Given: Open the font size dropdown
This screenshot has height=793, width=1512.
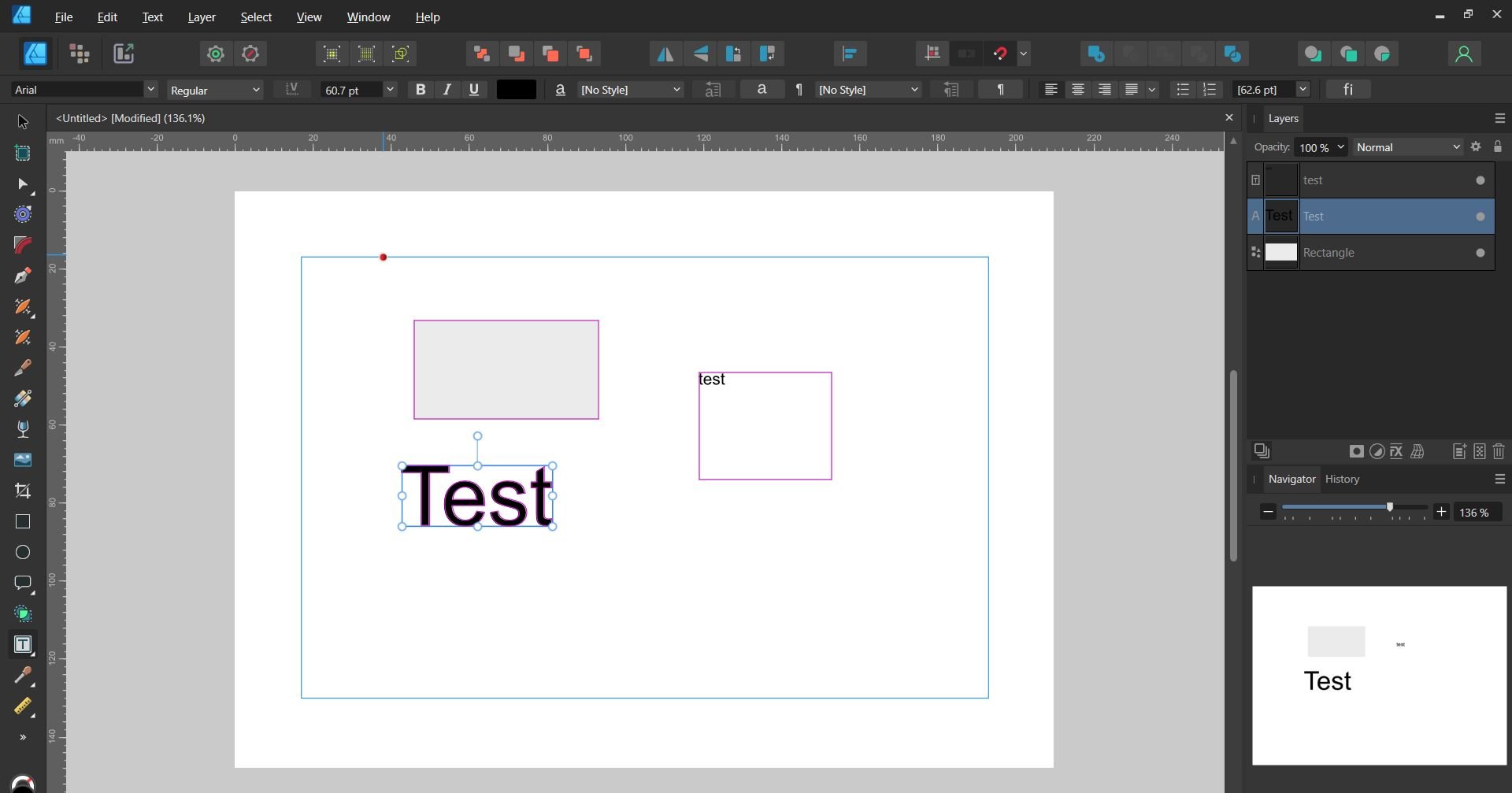Looking at the screenshot, I should pos(389,90).
